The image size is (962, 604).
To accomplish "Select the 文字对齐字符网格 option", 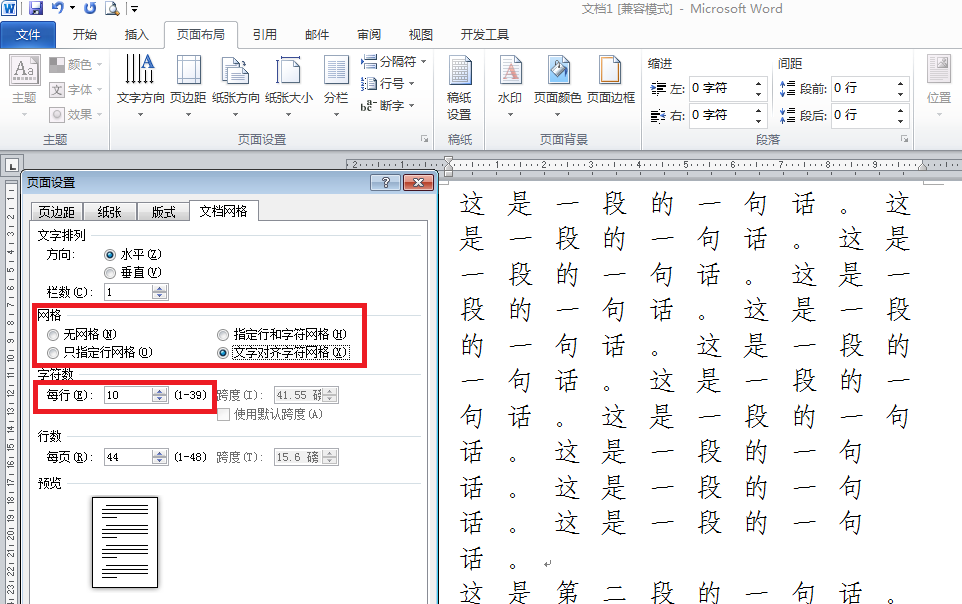I will pyautogui.click(x=223, y=353).
